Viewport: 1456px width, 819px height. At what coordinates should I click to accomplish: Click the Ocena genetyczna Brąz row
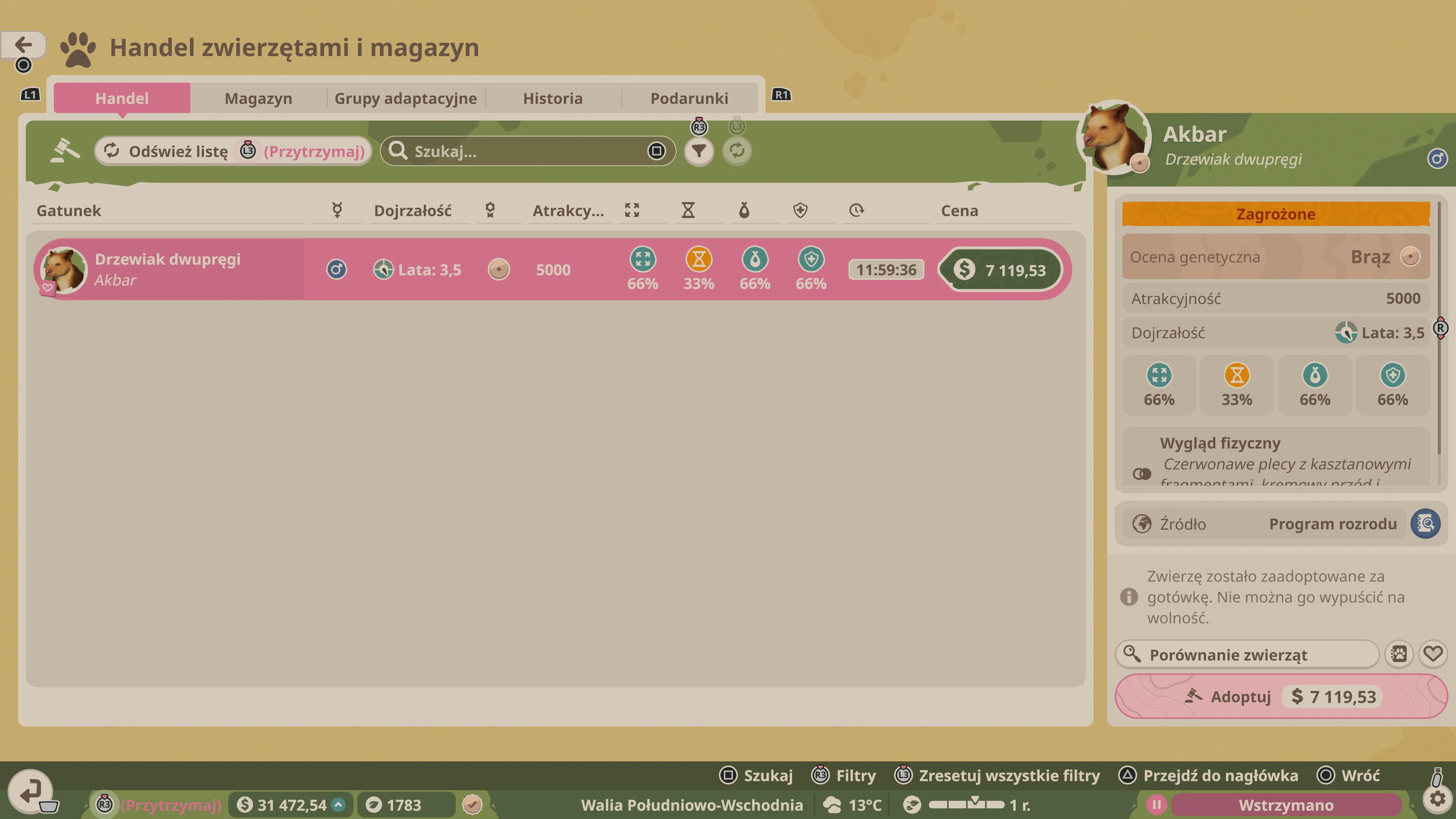1276,257
